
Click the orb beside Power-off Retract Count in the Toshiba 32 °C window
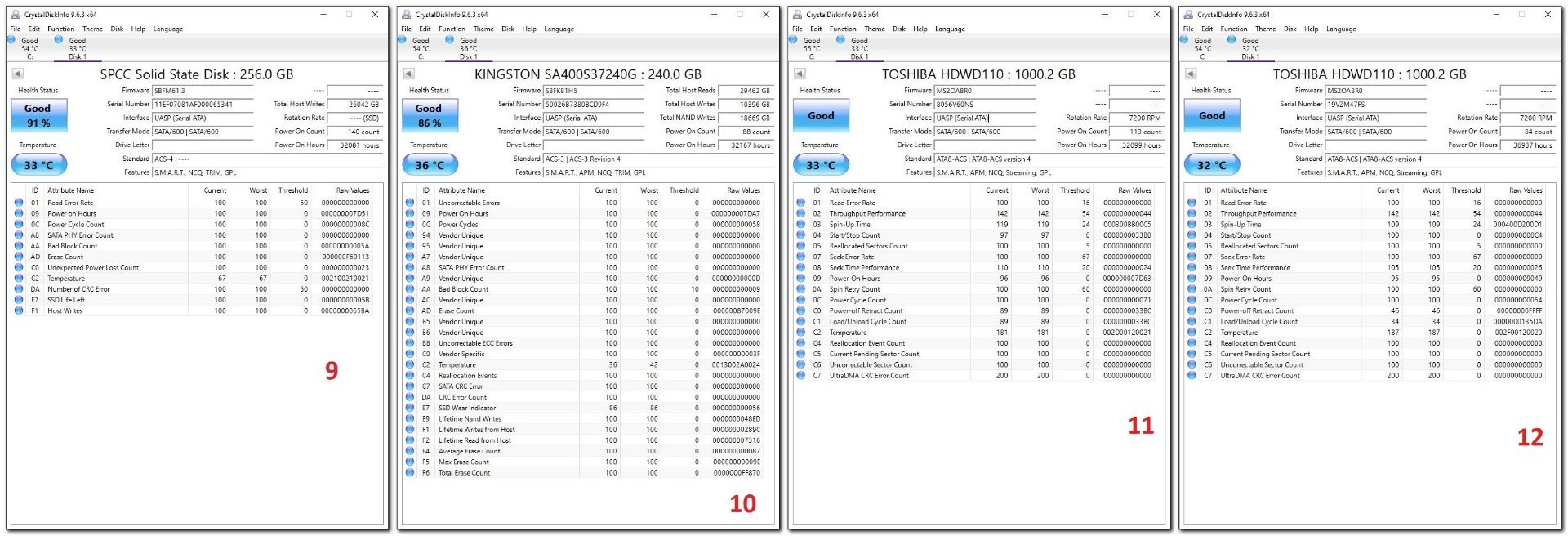tap(1192, 310)
